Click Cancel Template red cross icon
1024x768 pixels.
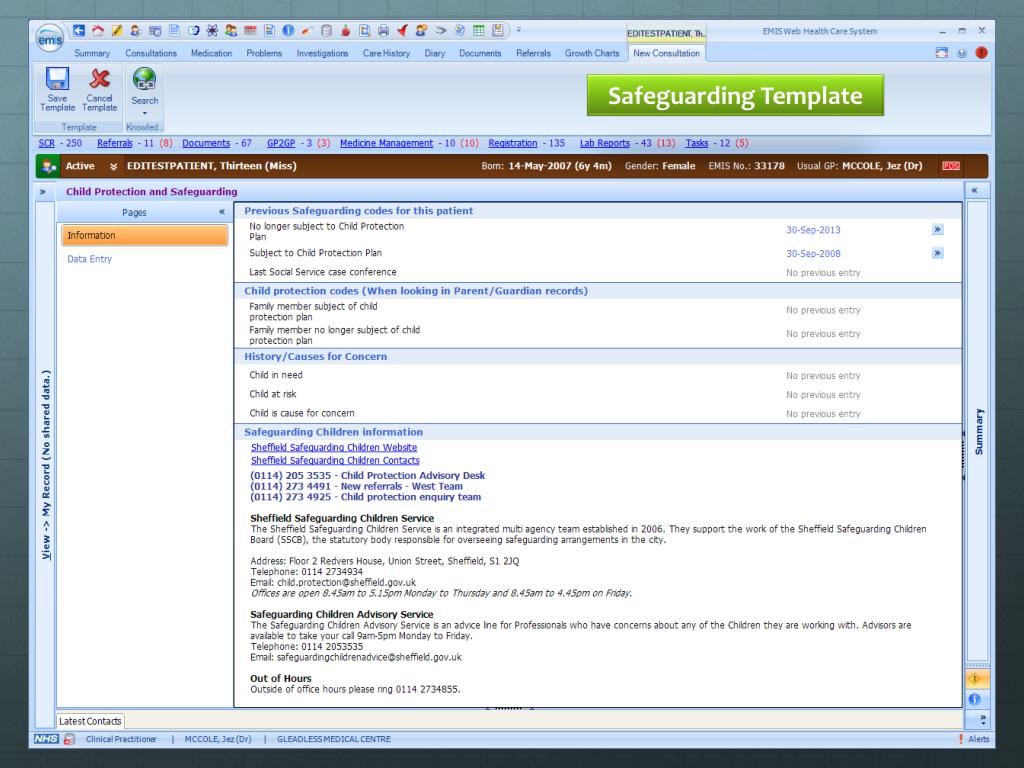[x=99, y=79]
